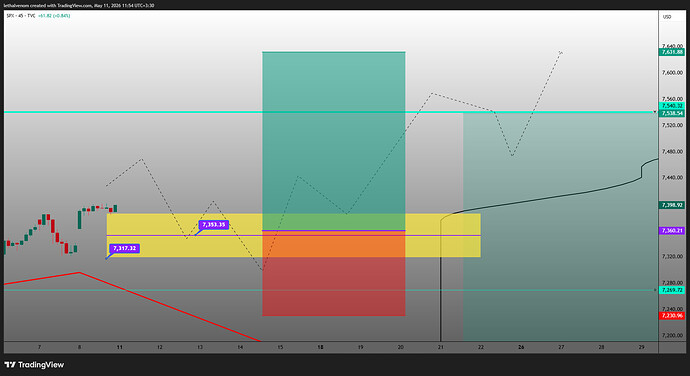The width and height of the screenshot is (690, 376).
Task: Click date 21 on the time axis
Action: (x=440, y=347)
